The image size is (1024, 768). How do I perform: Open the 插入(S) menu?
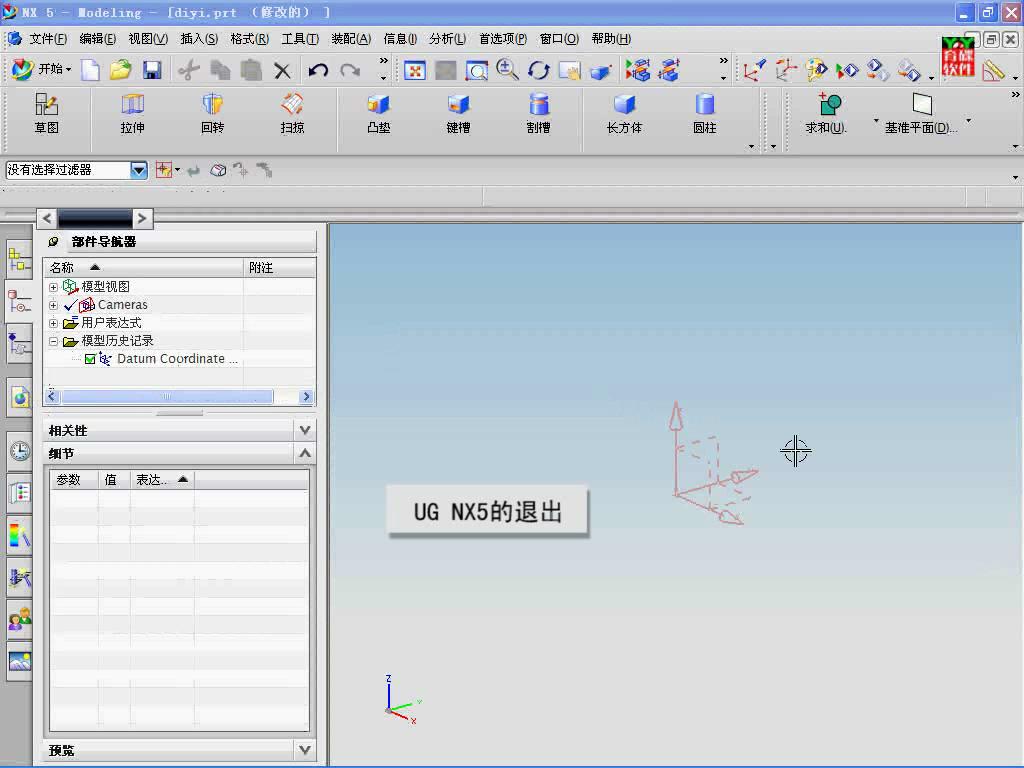[x=199, y=39]
